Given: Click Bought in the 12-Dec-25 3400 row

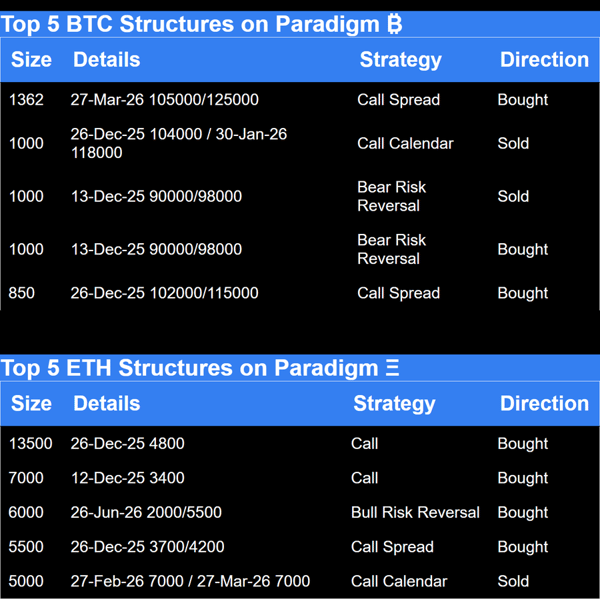Looking at the screenshot, I should click(x=523, y=478).
